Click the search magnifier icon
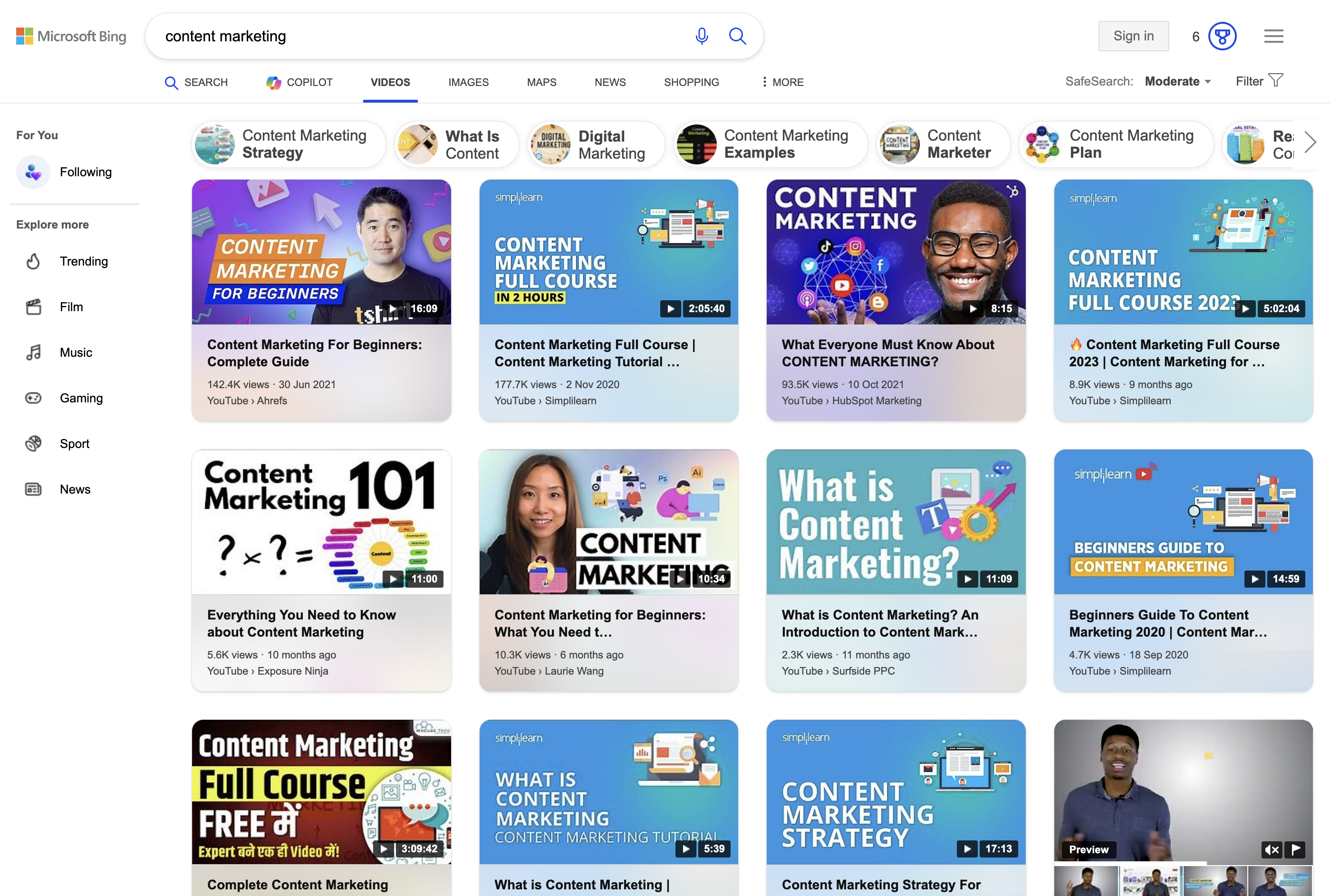The height and width of the screenshot is (896, 1330). coord(737,36)
